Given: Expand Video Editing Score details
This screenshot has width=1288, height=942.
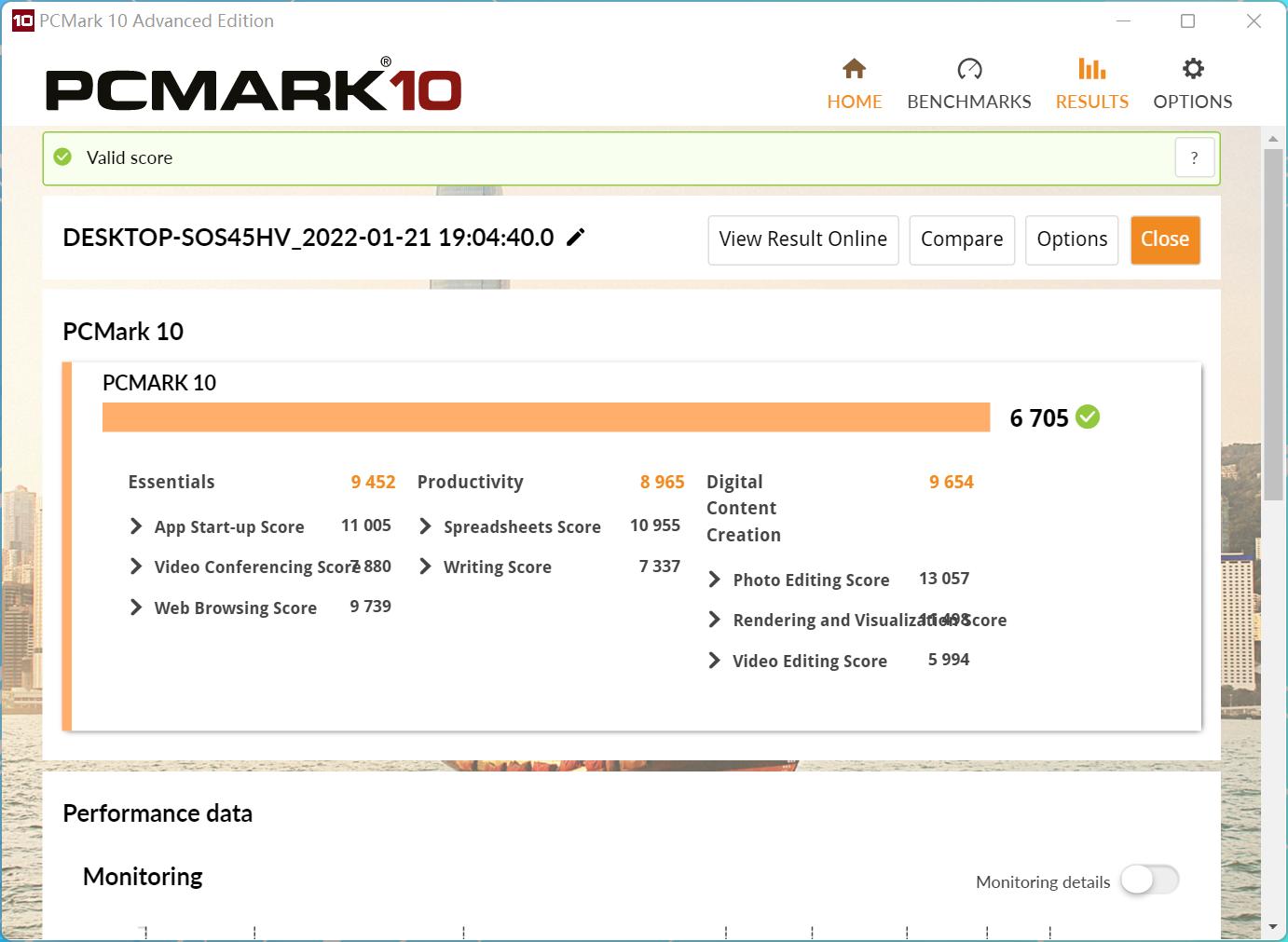Looking at the screenshot, I should 715,661.
